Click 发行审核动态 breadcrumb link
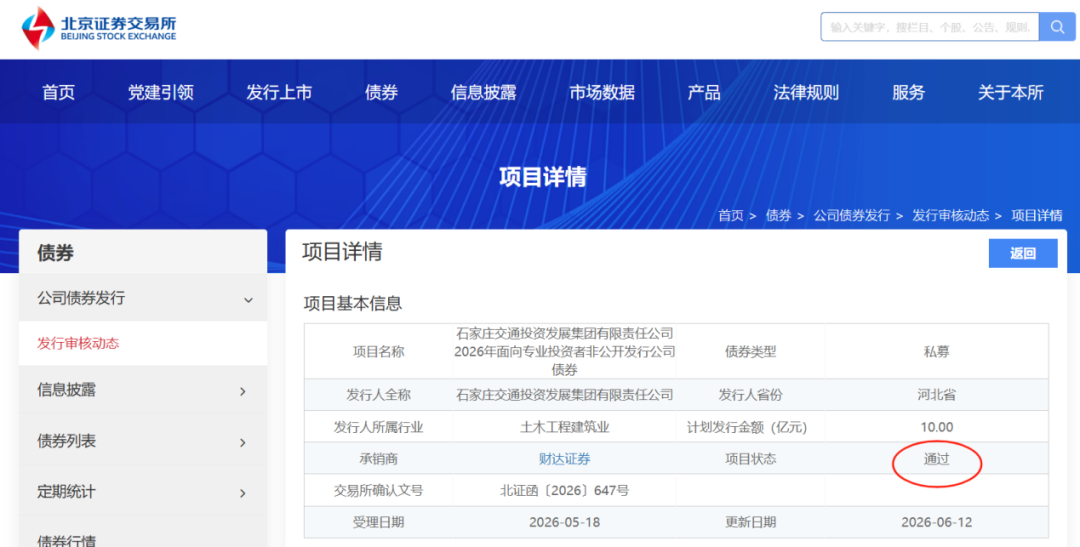1080x547 pixels. (951, 216)
